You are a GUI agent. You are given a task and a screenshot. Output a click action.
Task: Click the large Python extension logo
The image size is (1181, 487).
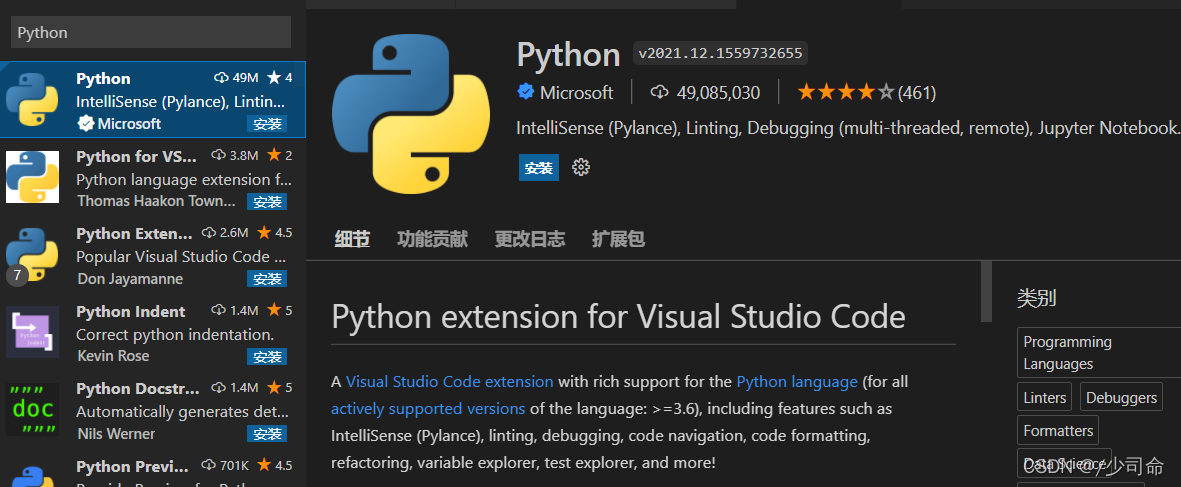click(x=410, y=113)
